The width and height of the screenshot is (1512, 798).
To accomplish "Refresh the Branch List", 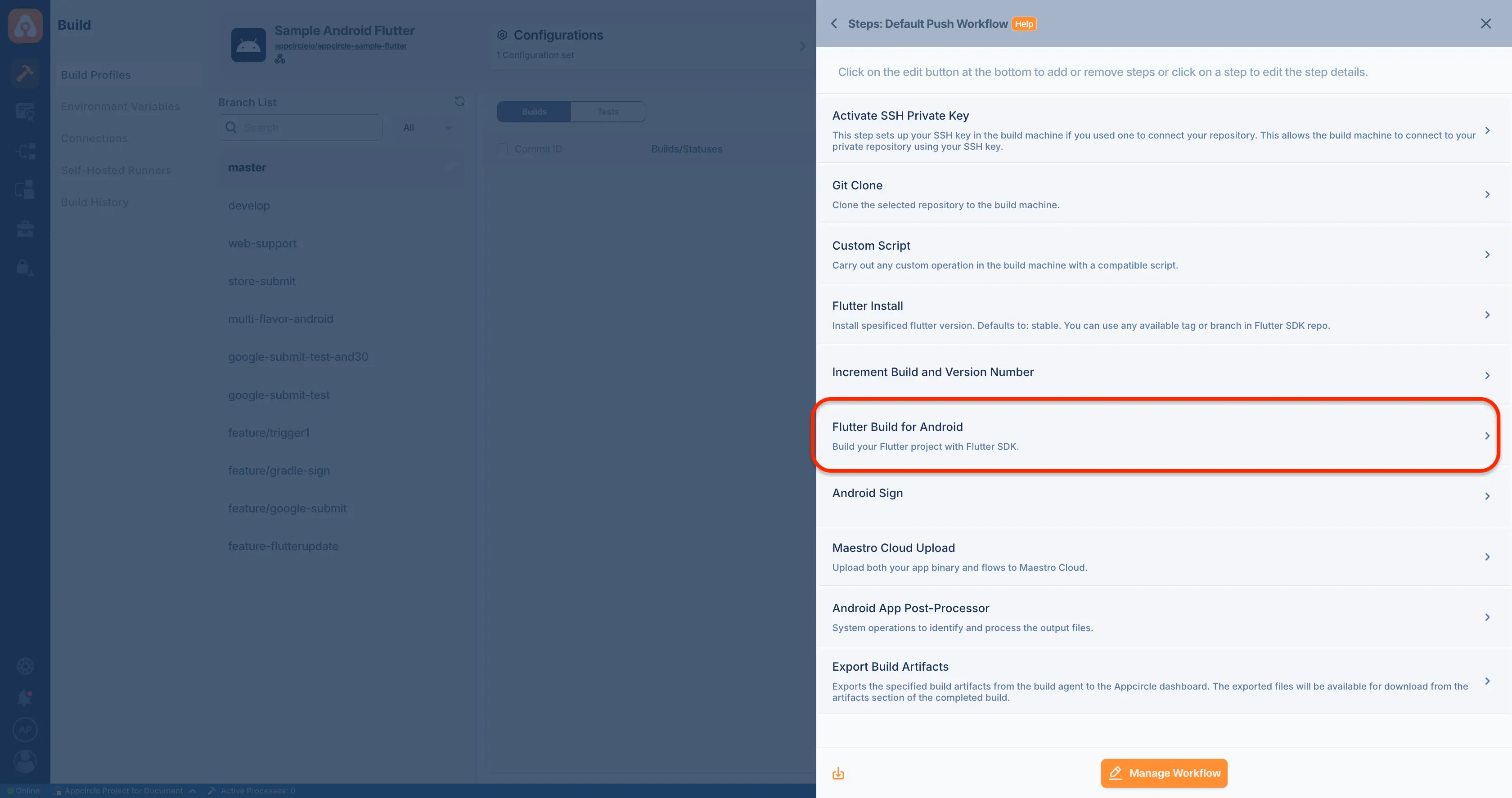I will 459,102.
